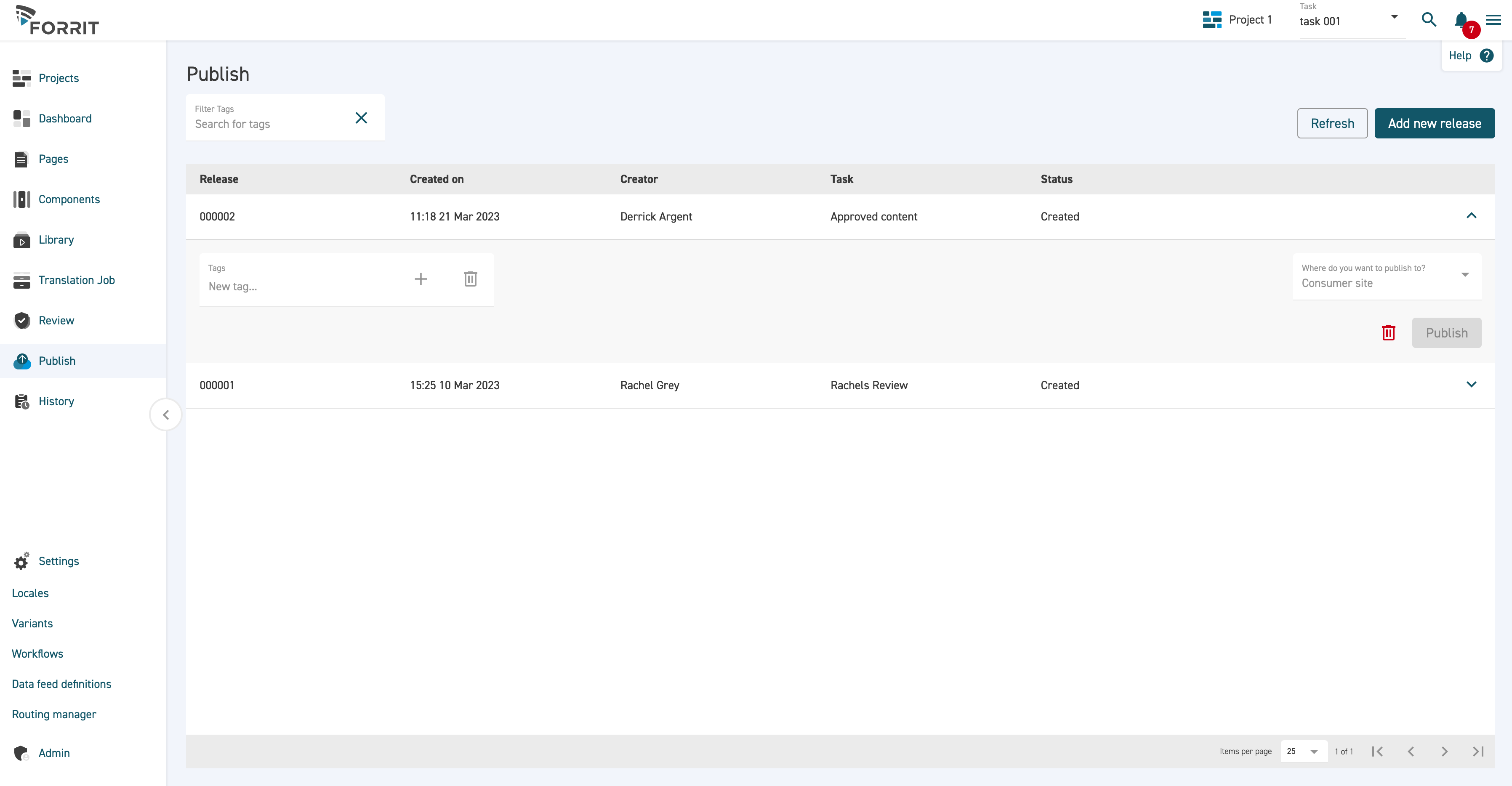Open the publish destination Consumer site dropdown
Image resolution: width=1512 pixels, height=786 pixels.
pos(1387,276)
